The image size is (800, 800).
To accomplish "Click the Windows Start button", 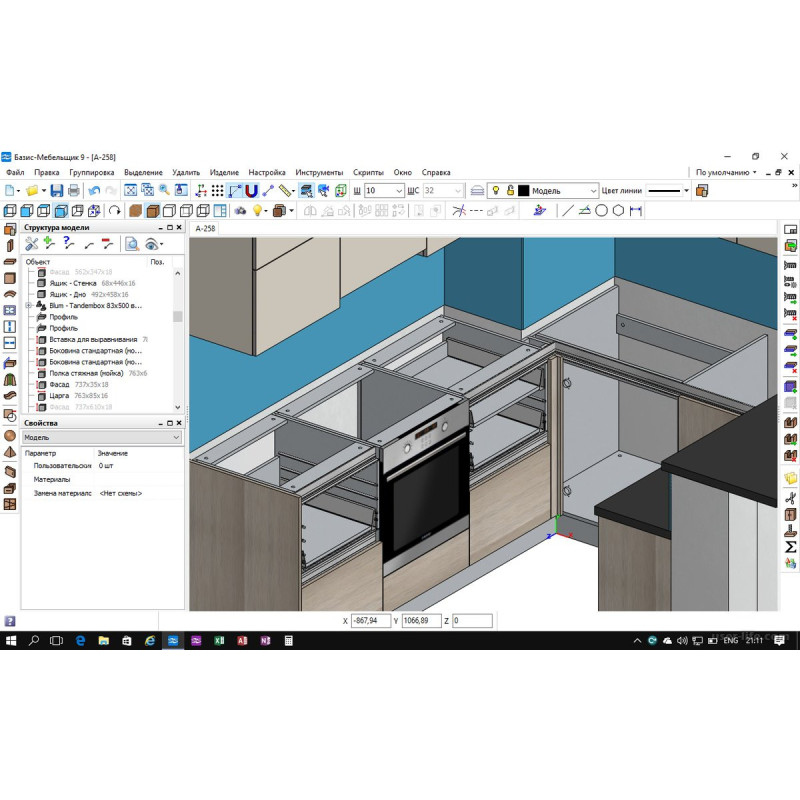I will 11,640.
